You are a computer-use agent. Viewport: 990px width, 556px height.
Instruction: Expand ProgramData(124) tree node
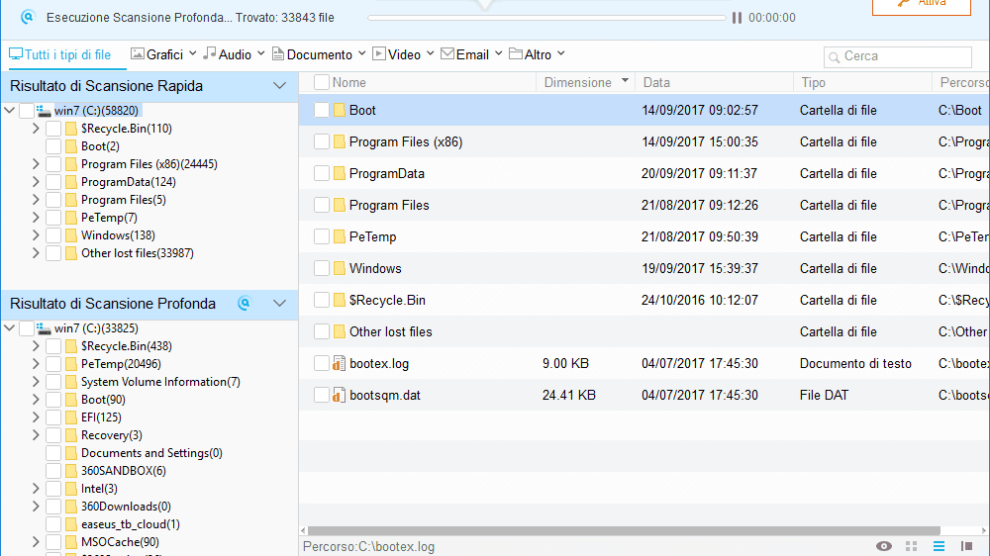point(36,182)
